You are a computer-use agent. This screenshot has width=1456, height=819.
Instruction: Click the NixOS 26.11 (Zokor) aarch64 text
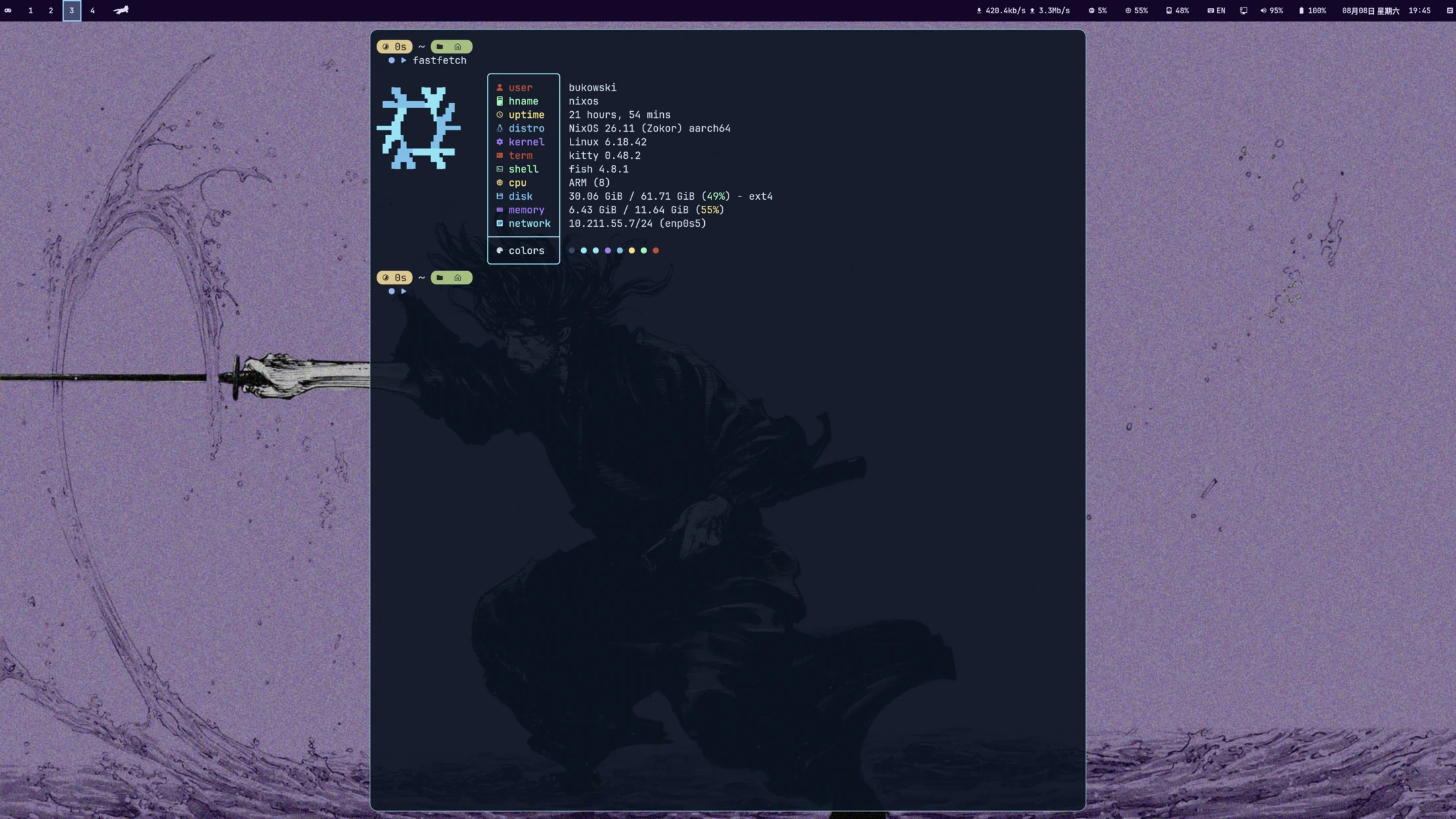point(649,128)
